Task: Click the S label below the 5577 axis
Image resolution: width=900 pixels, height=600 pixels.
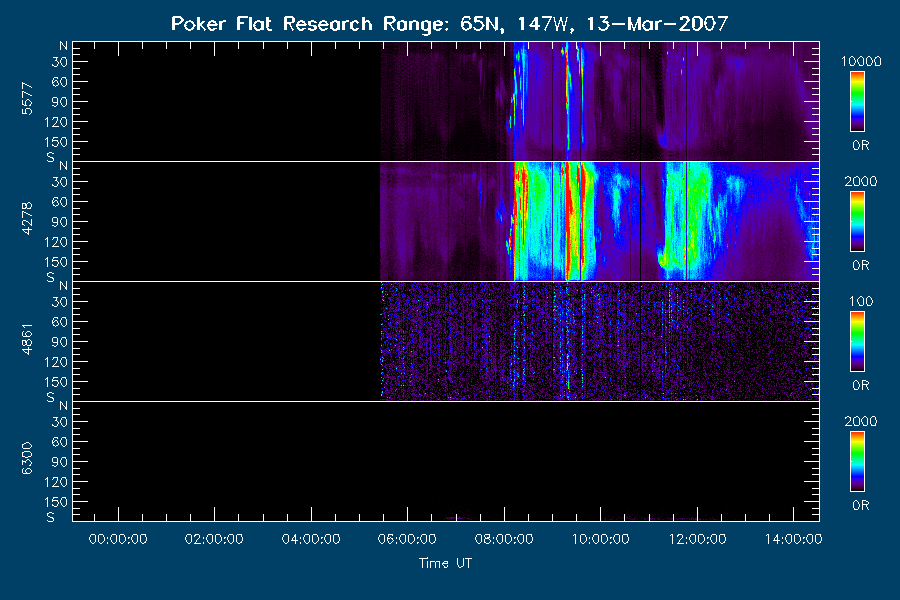Action: tap(51, 157)
